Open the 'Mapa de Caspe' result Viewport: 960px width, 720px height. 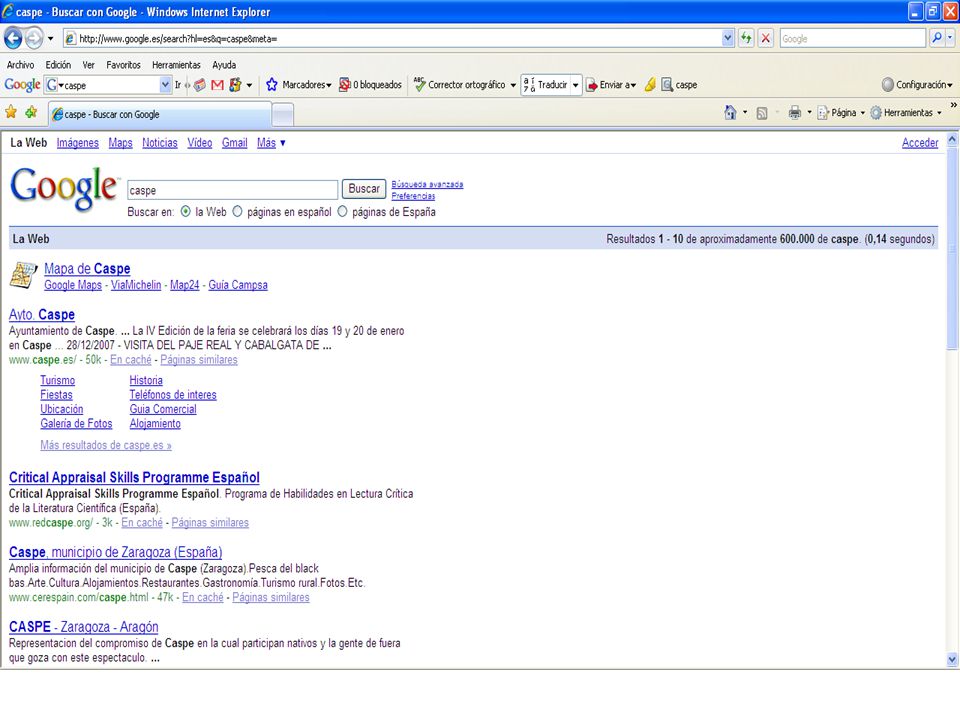tap(87, 268)
